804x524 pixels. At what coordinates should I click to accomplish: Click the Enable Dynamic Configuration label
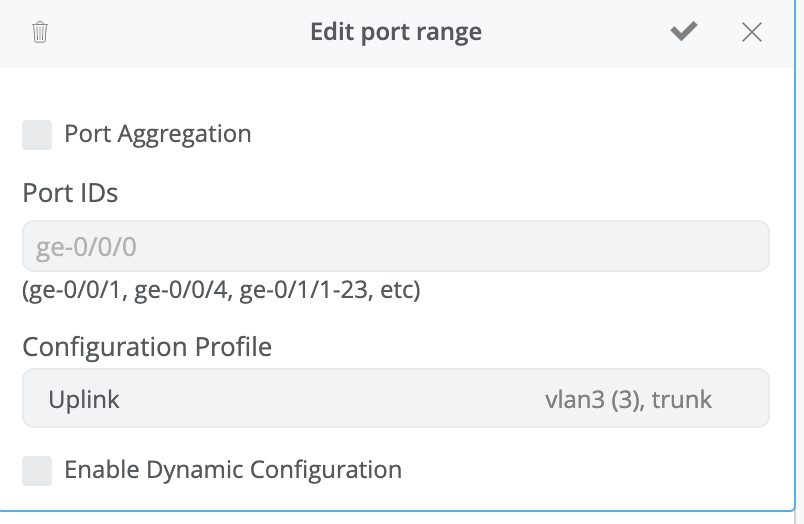232,470
